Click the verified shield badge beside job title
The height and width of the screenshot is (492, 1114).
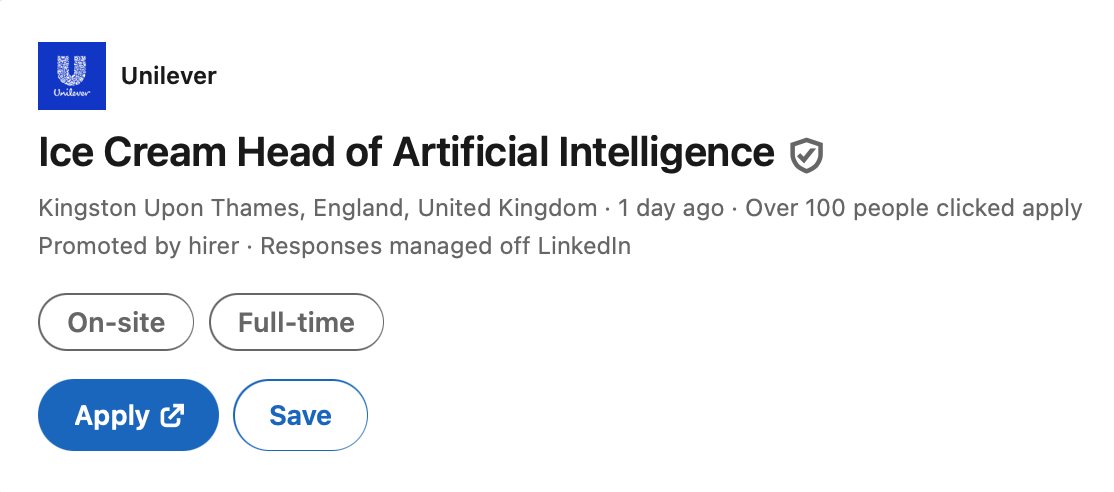(806, 155)
